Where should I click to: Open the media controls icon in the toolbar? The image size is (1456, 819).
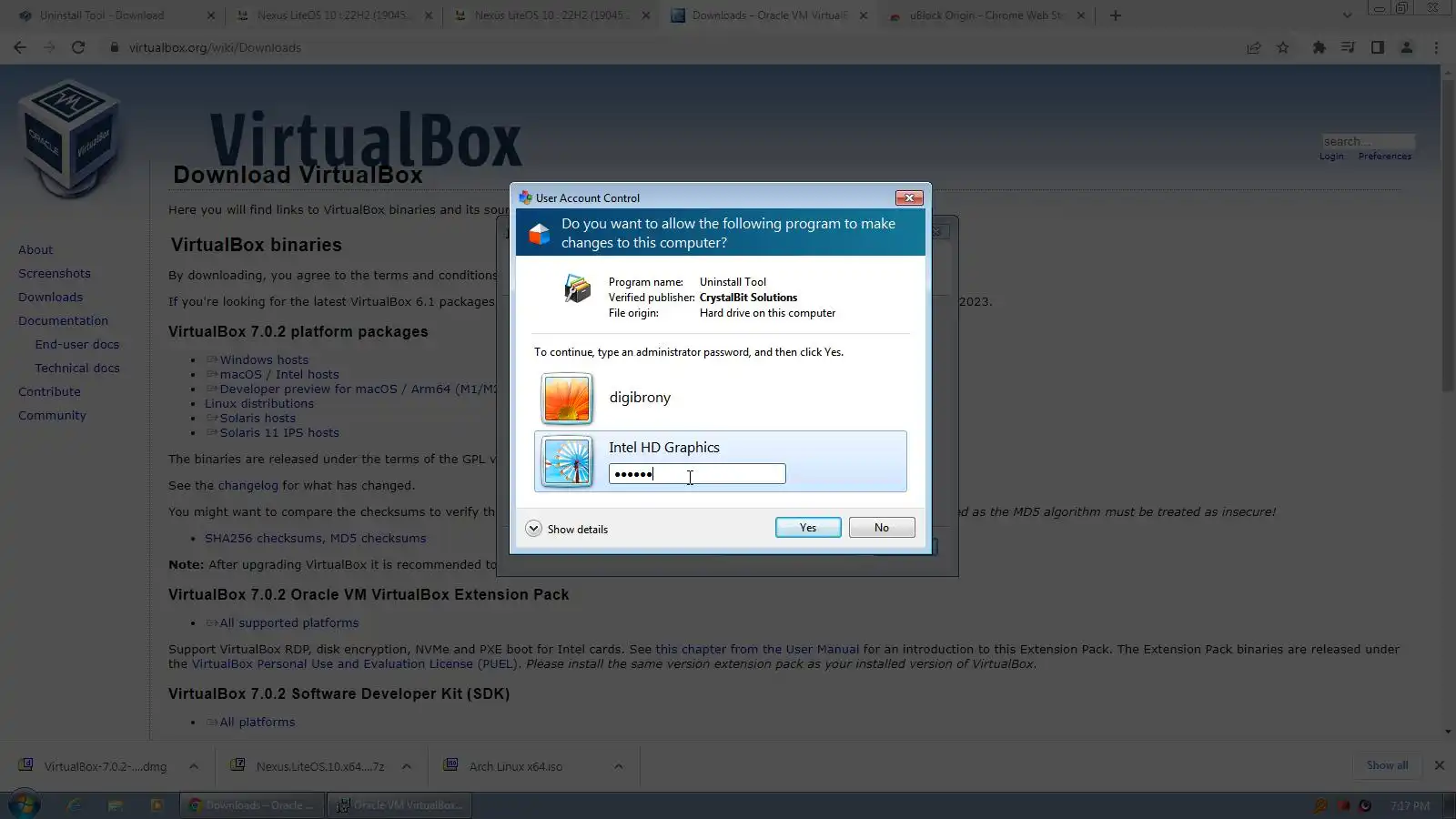1348,47
